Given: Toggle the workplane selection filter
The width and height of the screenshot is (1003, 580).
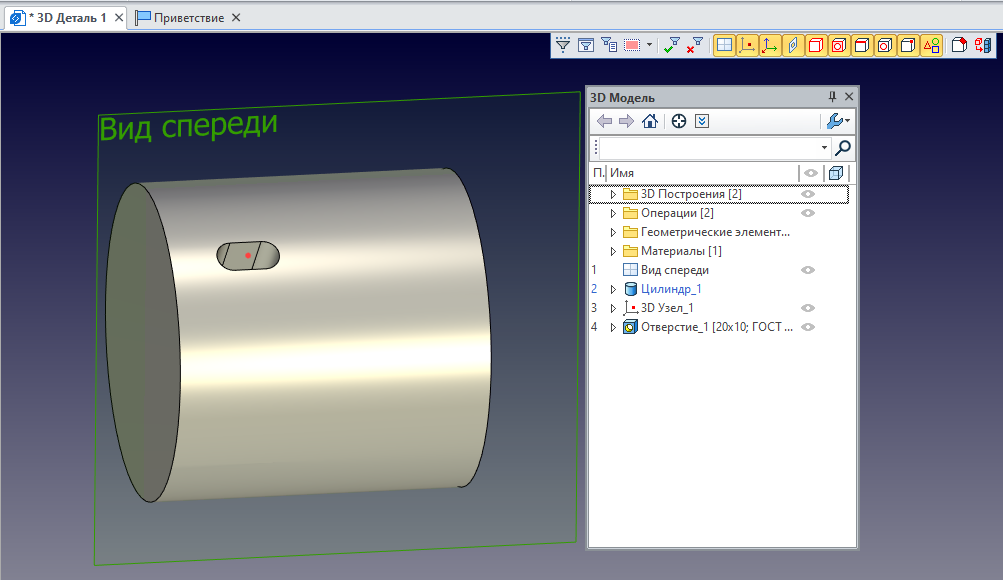Looking at the screenshot, I should (724, 45).
